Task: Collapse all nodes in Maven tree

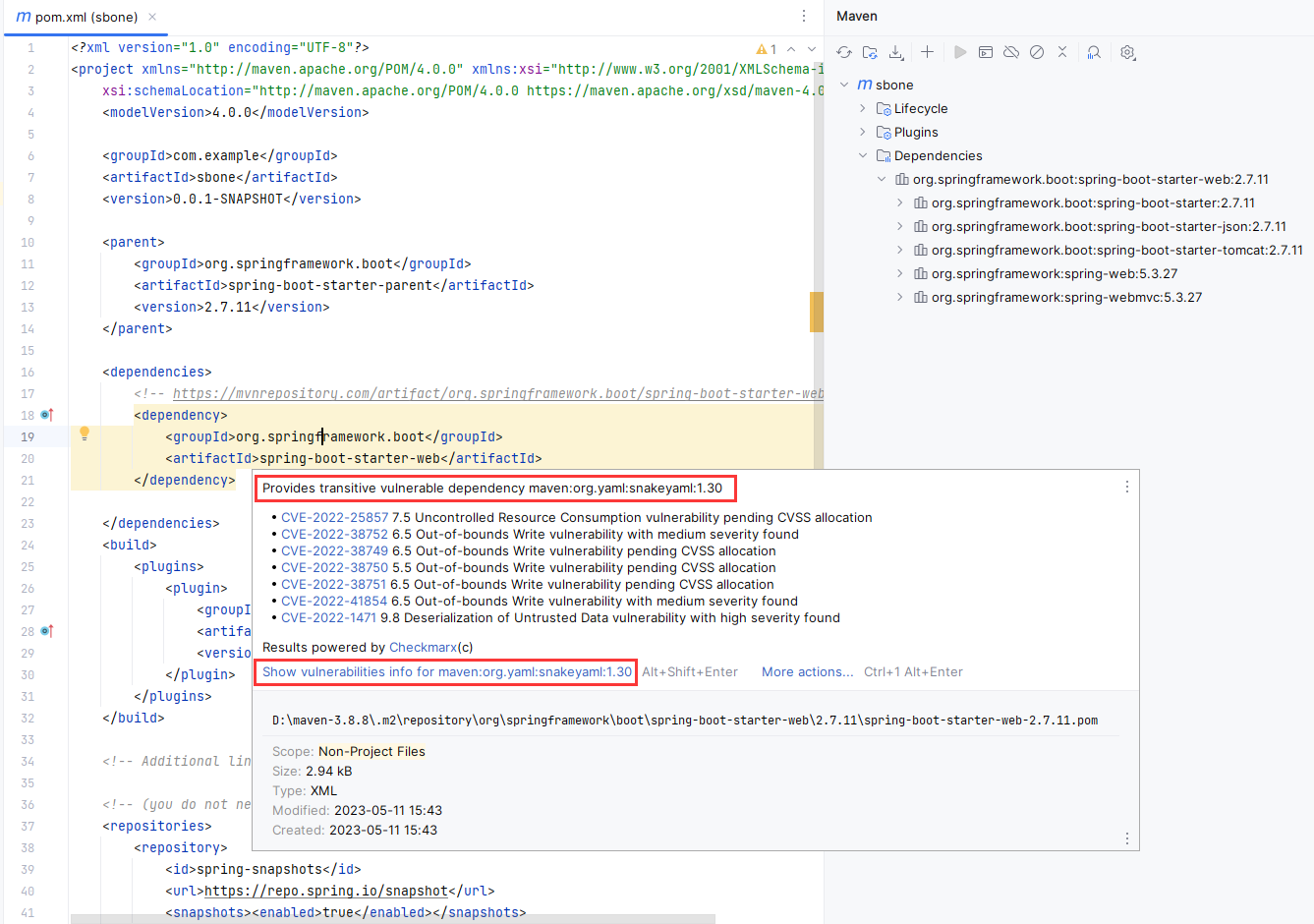Action: coord(1062,52)
